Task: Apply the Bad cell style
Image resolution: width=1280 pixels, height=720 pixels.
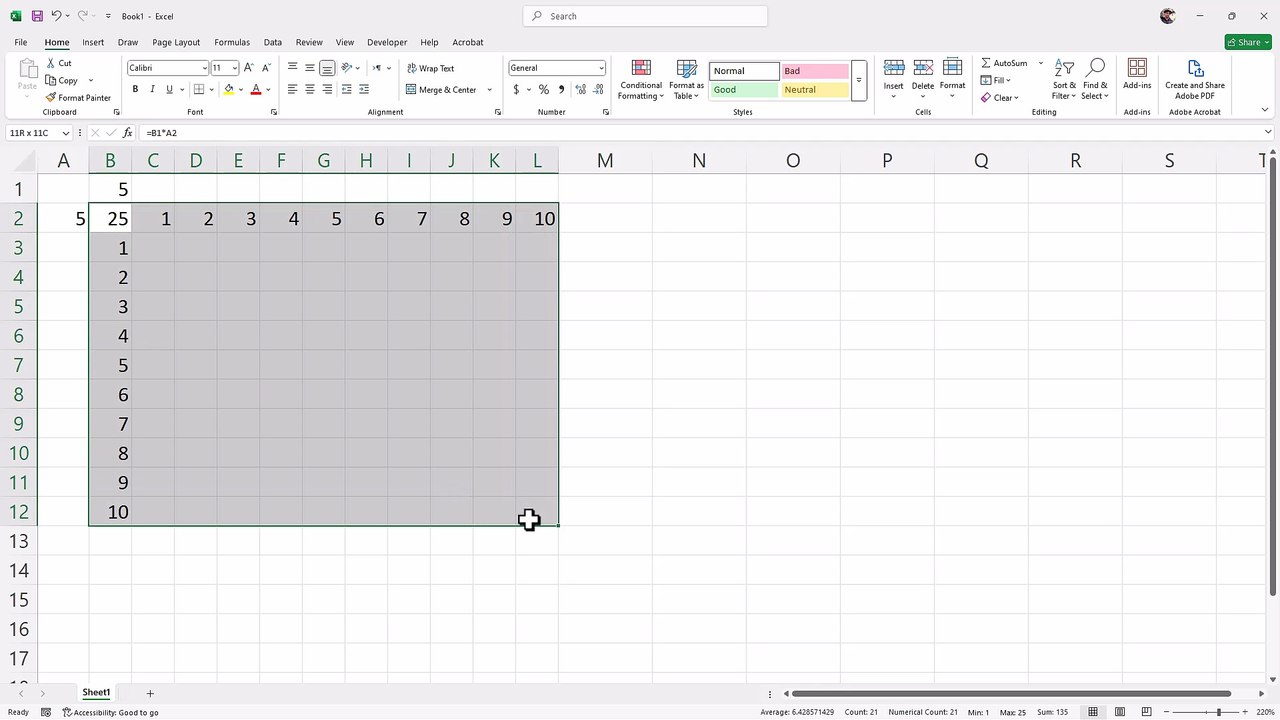Action: pyautogui.click(x=814, y=71)
